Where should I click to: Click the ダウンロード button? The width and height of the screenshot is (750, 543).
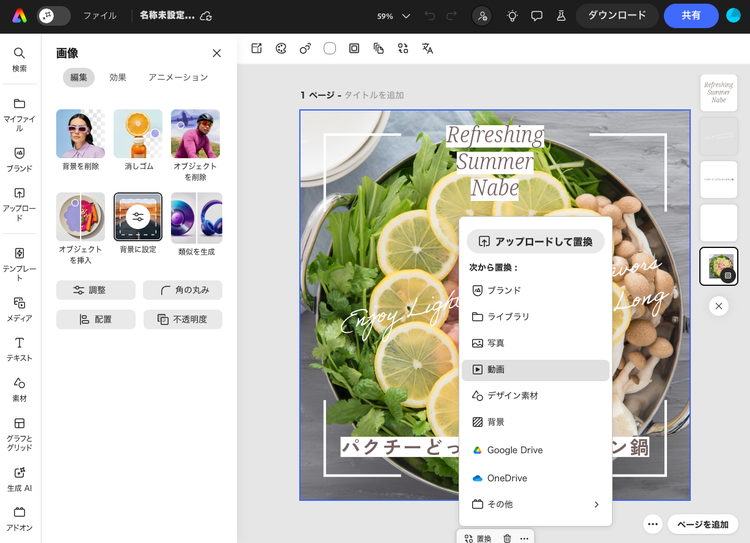(617, 16)
